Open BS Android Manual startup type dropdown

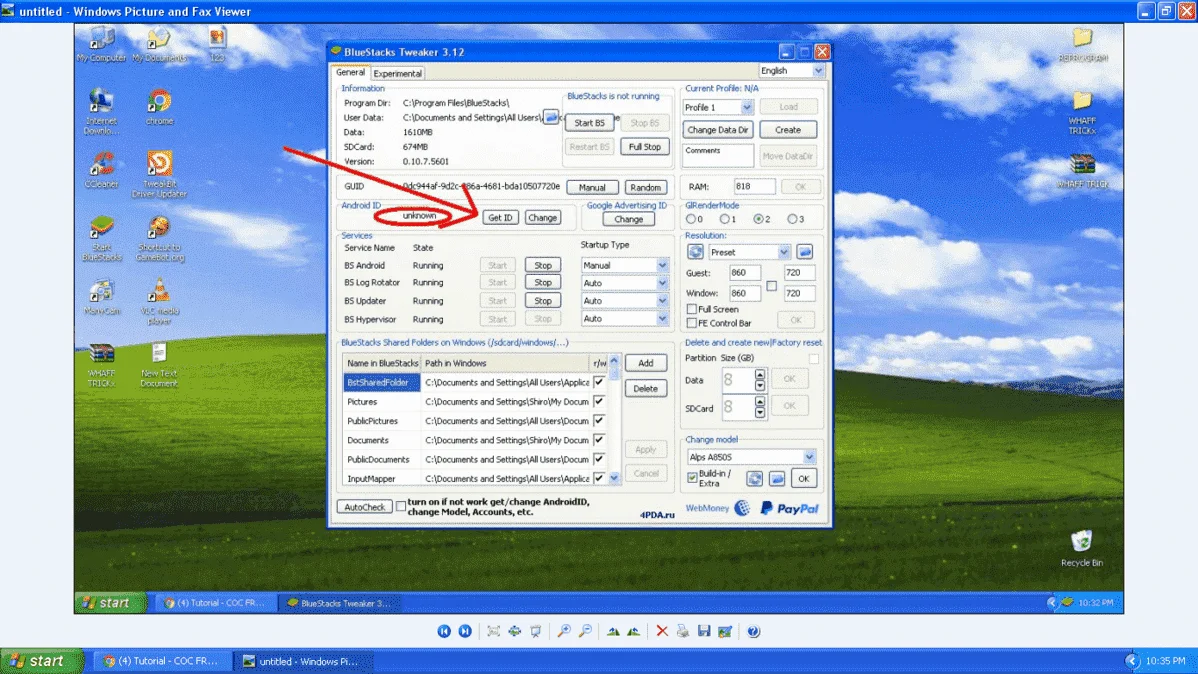(662, 265)
